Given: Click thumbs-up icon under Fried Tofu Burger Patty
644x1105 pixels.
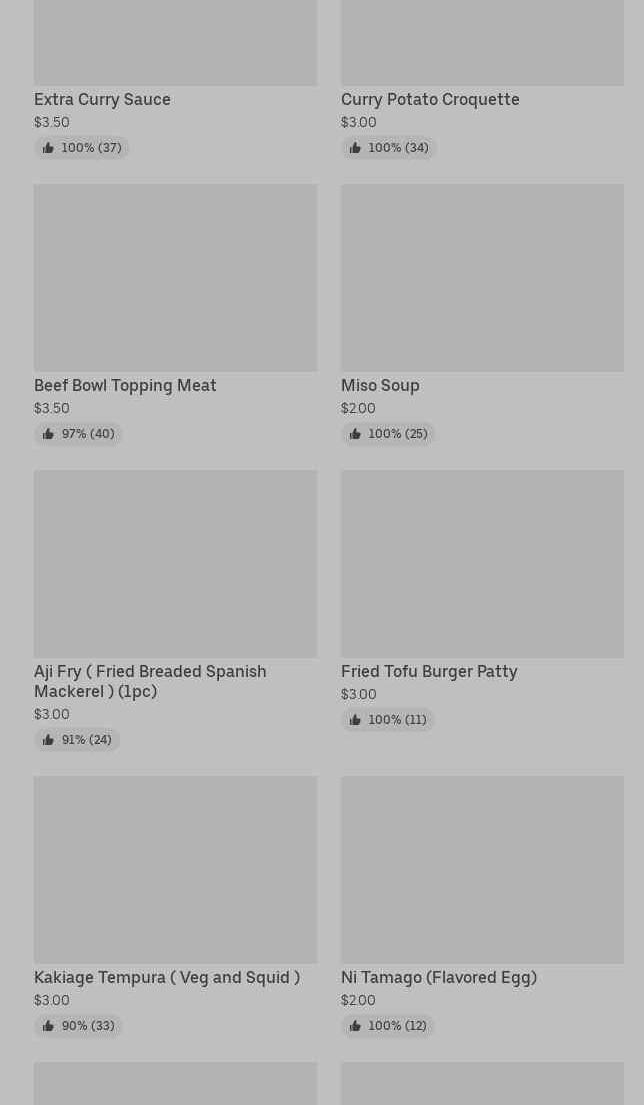Looking at the screenshot, I should pyautogui.click(x=355, y=720).
